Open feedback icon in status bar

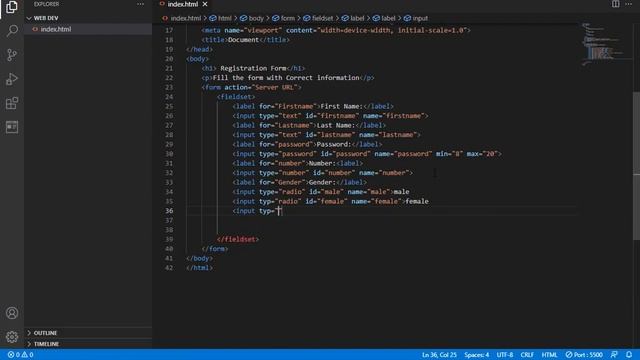coord(614,355)
